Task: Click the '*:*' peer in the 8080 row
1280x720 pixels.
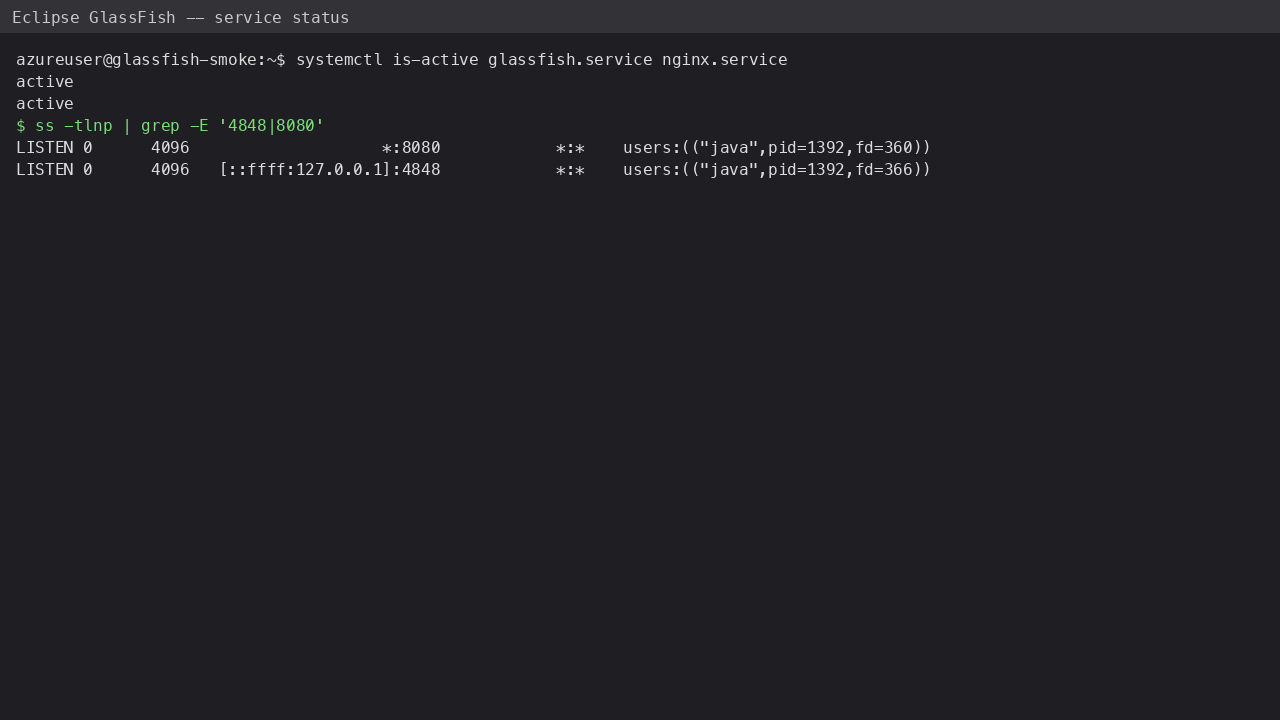Action: tap(570, 148)
